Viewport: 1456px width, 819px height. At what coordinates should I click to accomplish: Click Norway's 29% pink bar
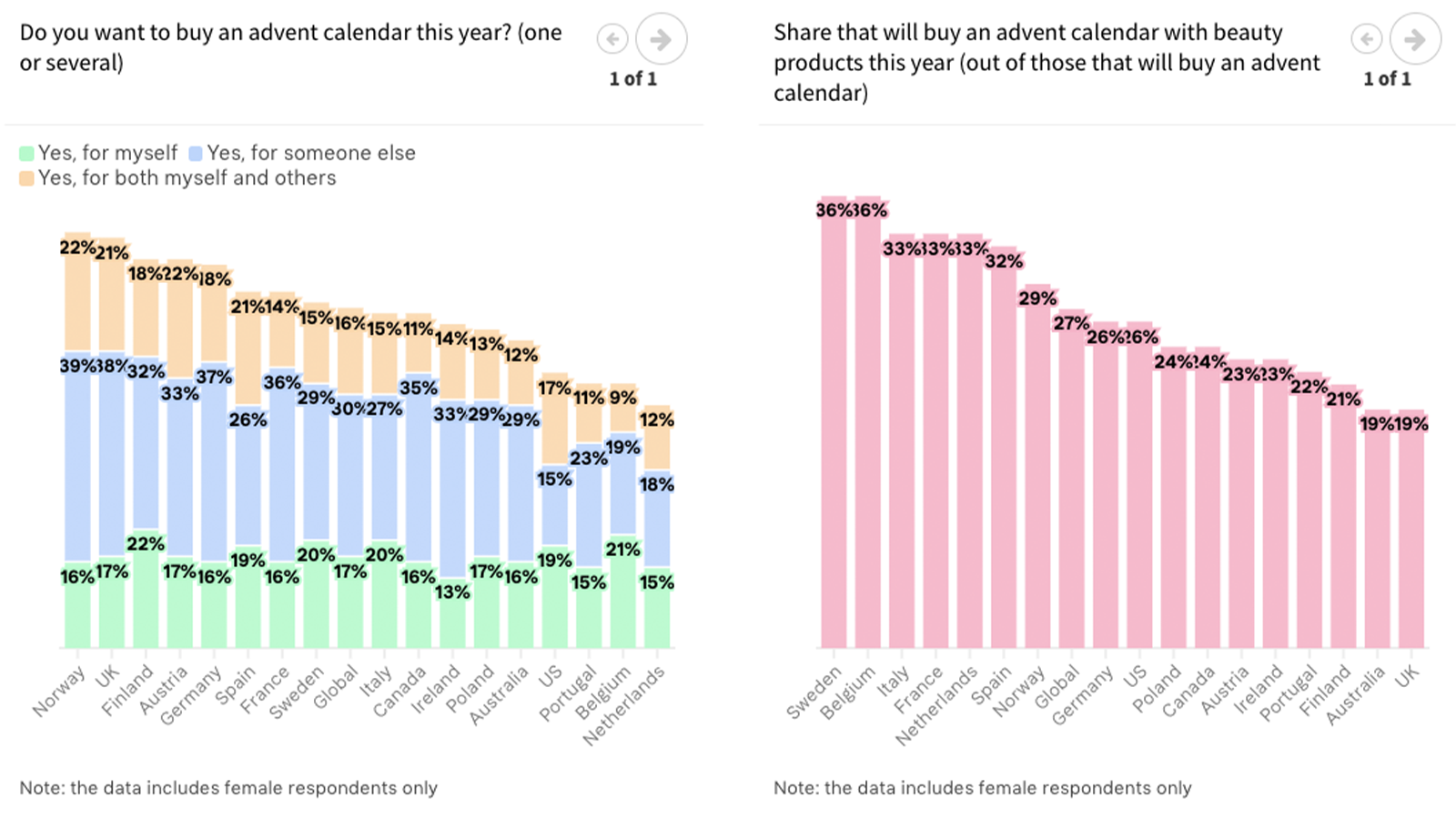point(1037,473)
